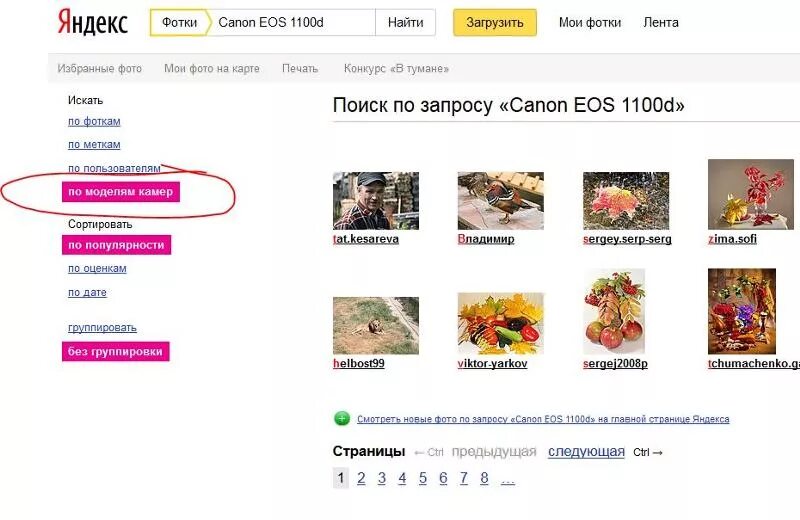Select sort по популярности

(116, 245)
